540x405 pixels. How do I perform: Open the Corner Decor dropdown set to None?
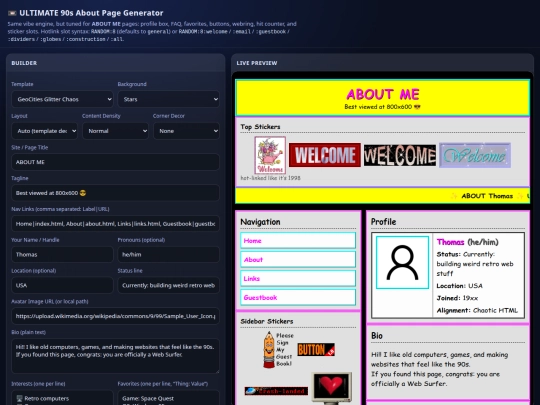click(x=186, y=131)
